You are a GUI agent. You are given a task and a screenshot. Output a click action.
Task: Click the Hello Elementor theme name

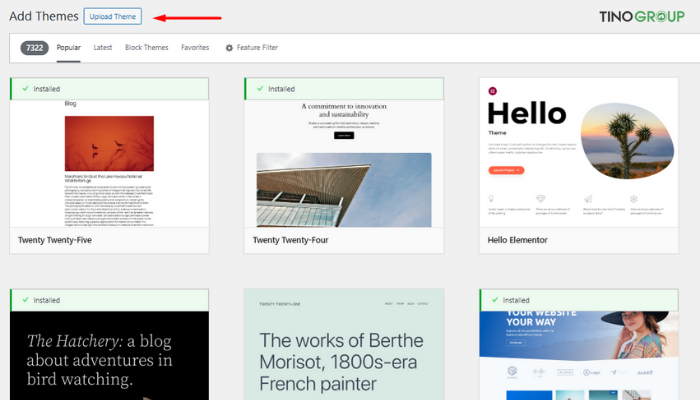[517, 240]
